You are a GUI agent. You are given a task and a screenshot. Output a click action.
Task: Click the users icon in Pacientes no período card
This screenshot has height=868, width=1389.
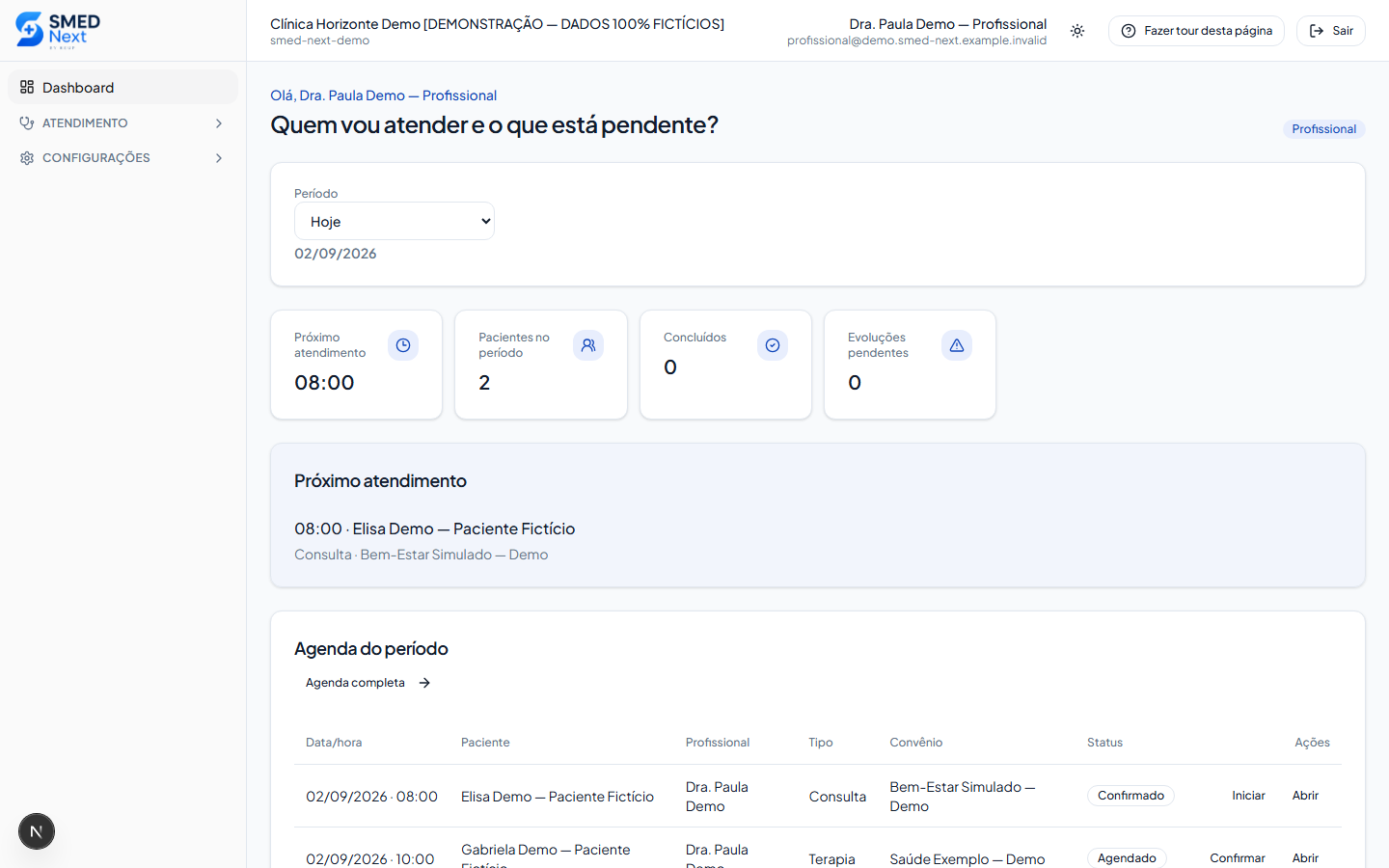pos(588,345)
